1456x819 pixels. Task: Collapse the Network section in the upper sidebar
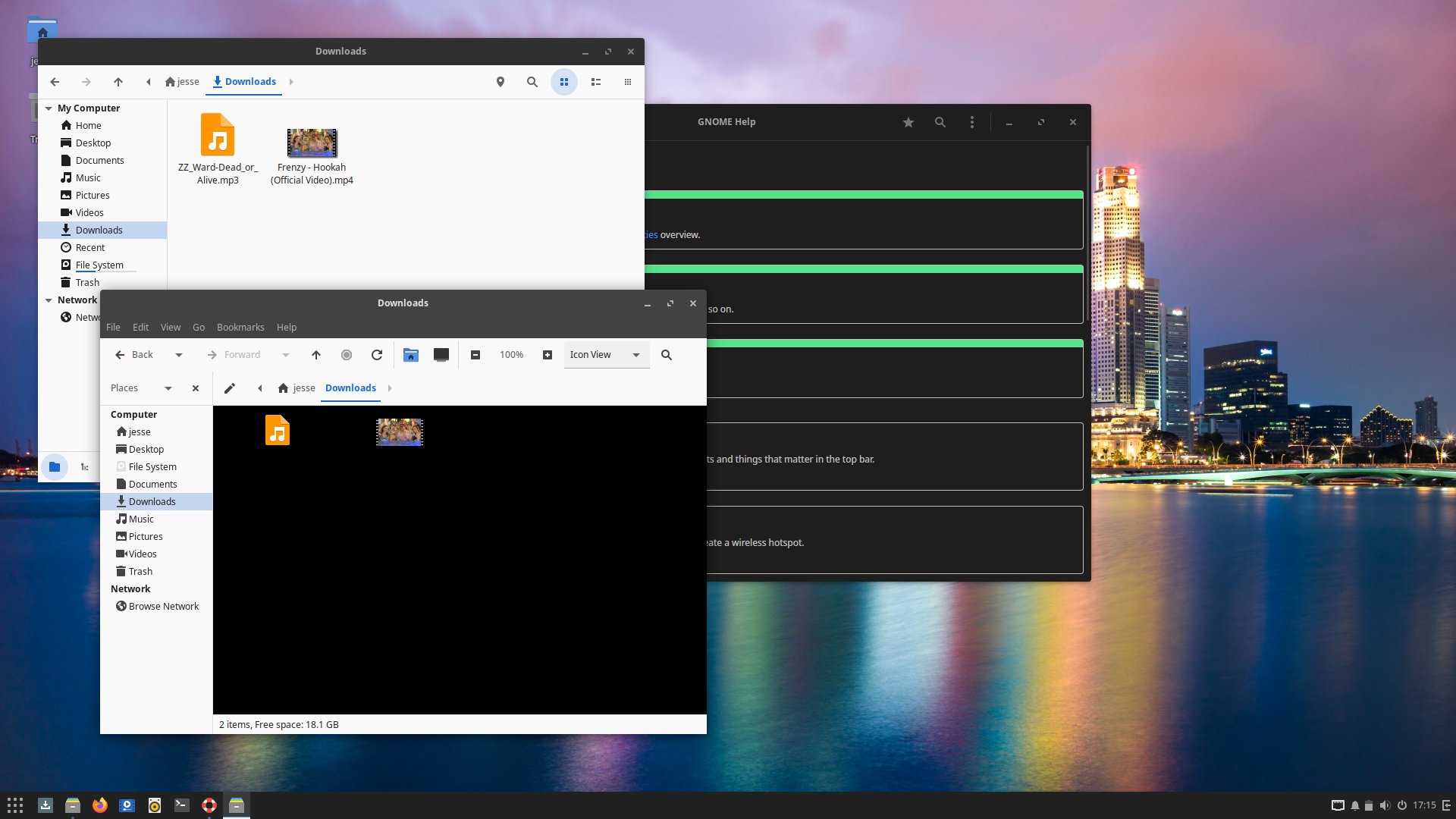point(49,300)
